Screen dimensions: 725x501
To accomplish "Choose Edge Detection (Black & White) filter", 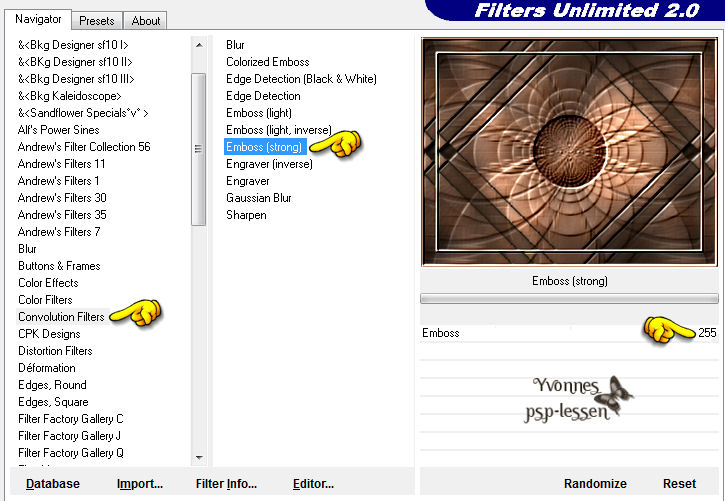I will pos(301,79).
